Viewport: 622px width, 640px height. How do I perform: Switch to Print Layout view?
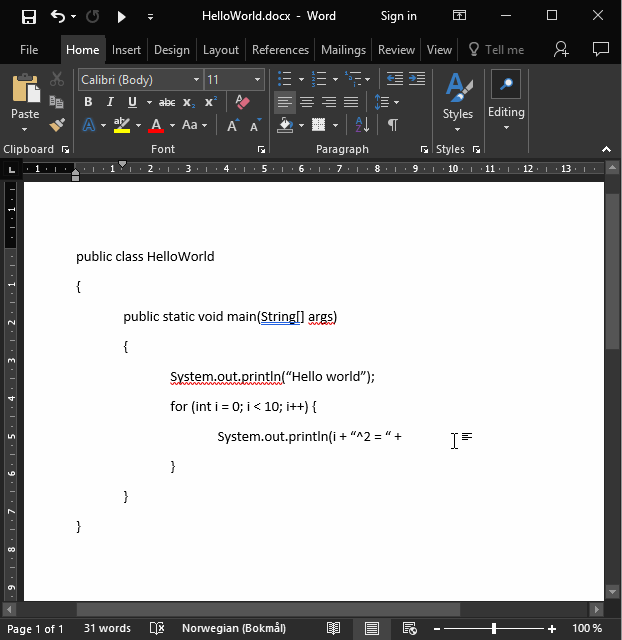click(x=371, y=628)
